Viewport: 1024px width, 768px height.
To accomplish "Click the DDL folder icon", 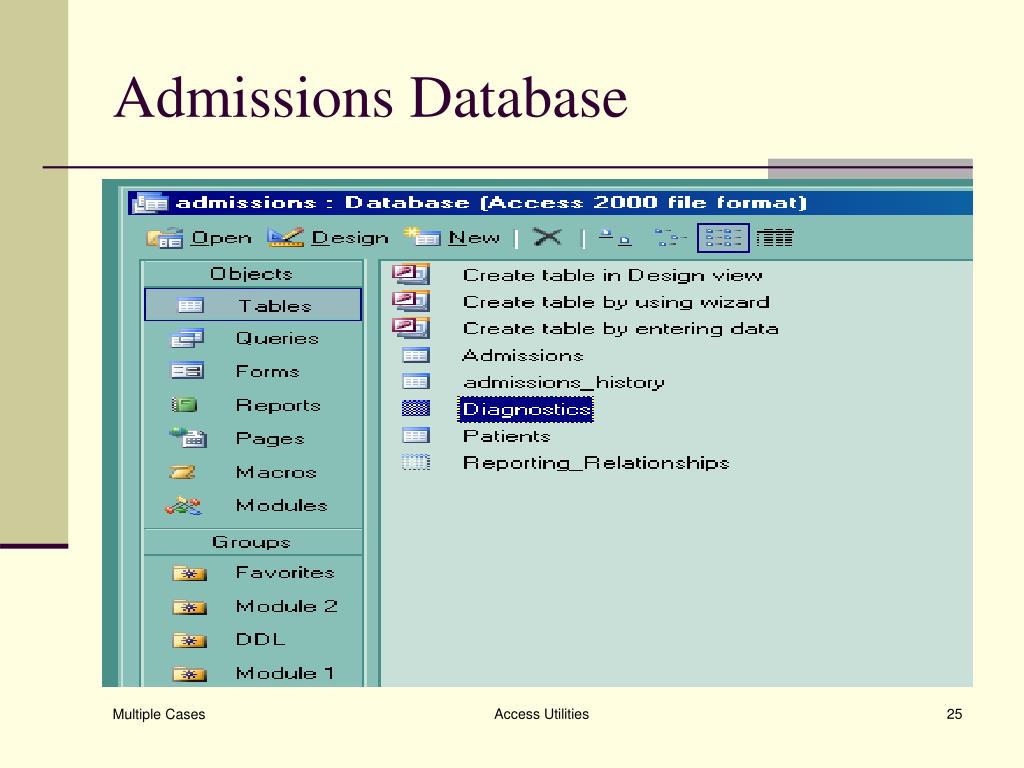I will 189,641.
